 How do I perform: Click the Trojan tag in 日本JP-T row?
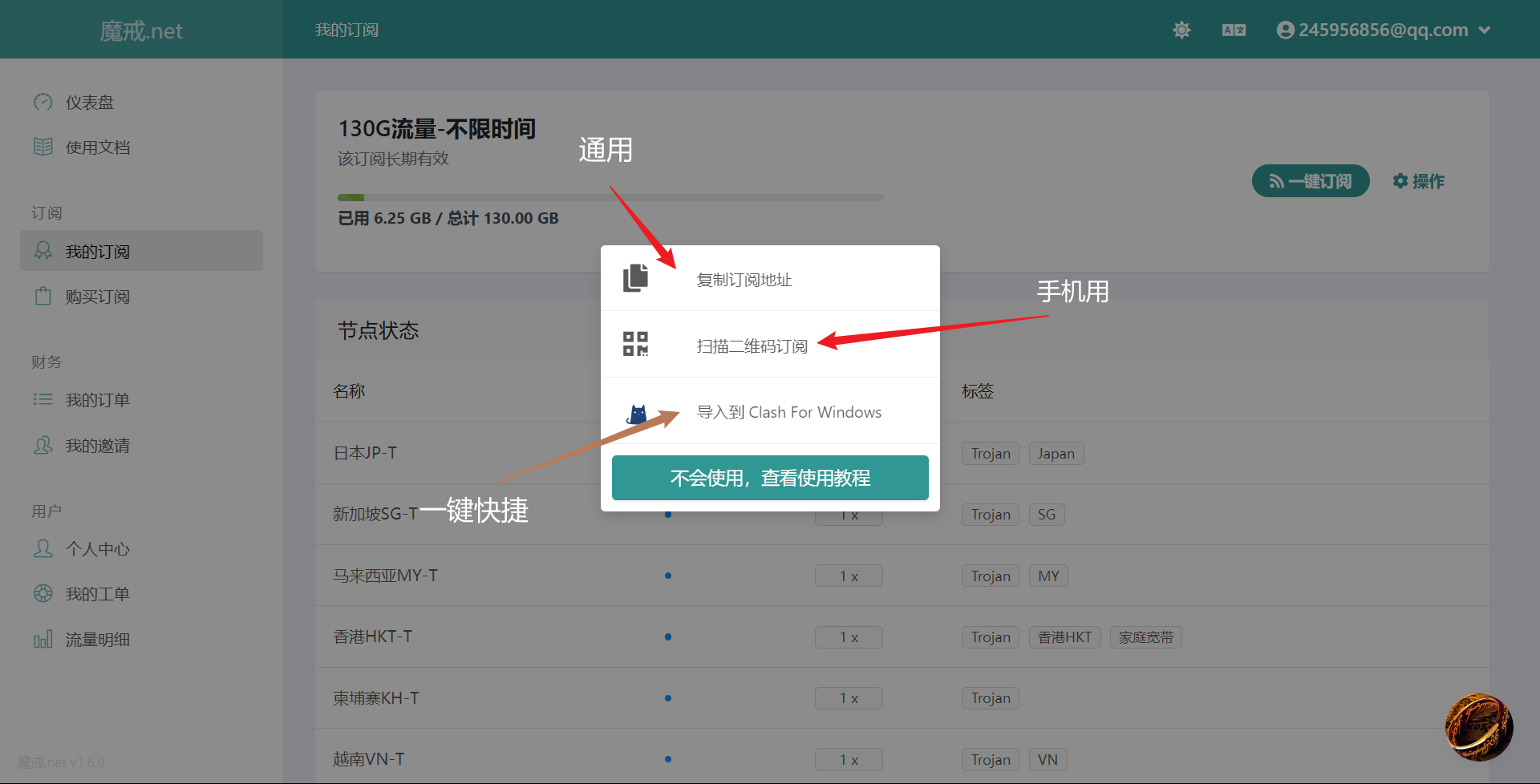pos(991,454)
